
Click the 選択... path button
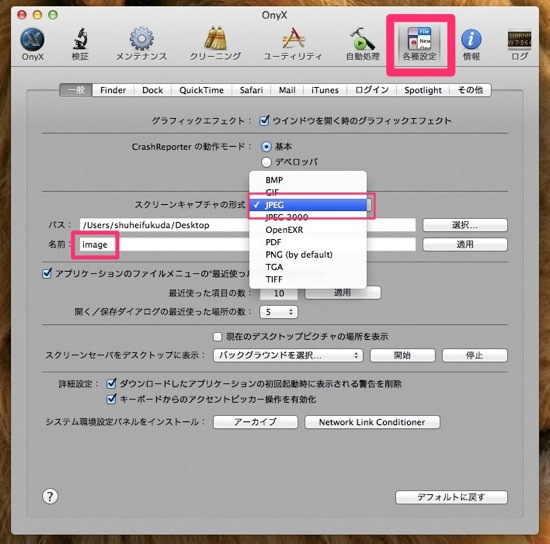(x=465, y=225)
